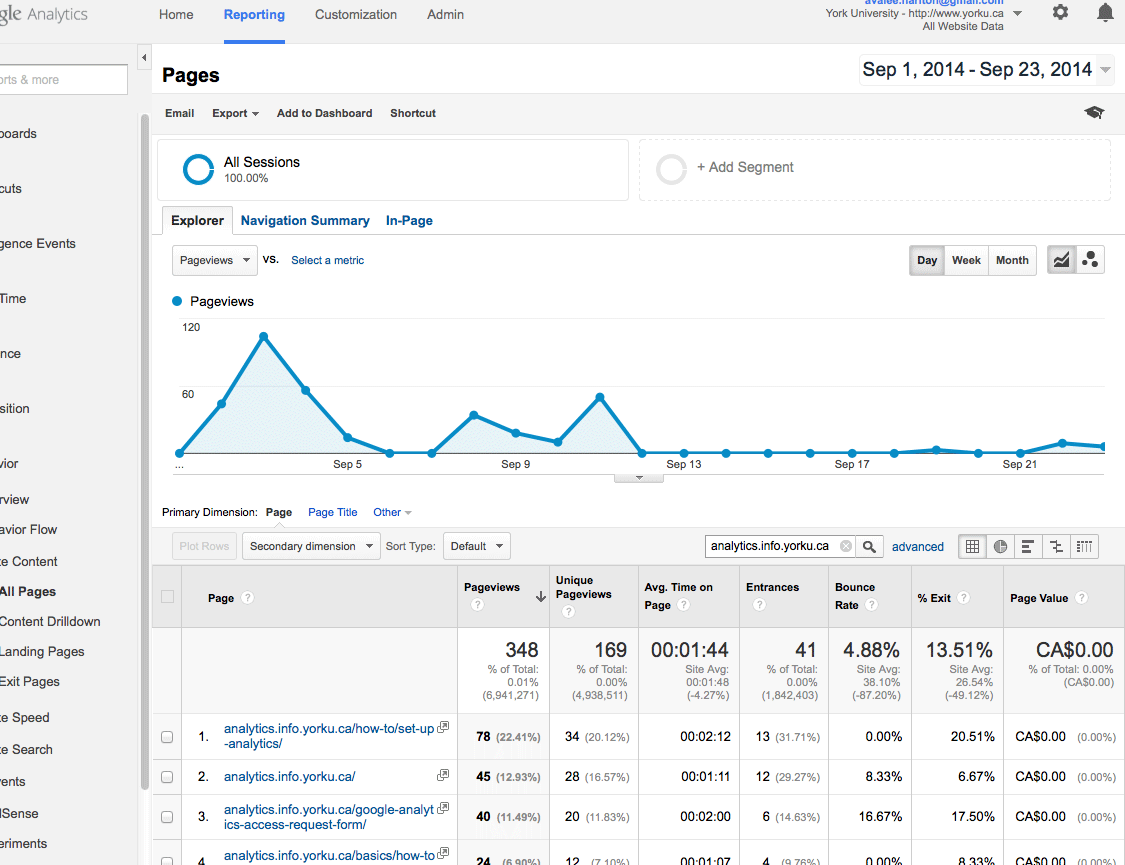Check the row 3 access-request-form checkbox

point(167,816)
